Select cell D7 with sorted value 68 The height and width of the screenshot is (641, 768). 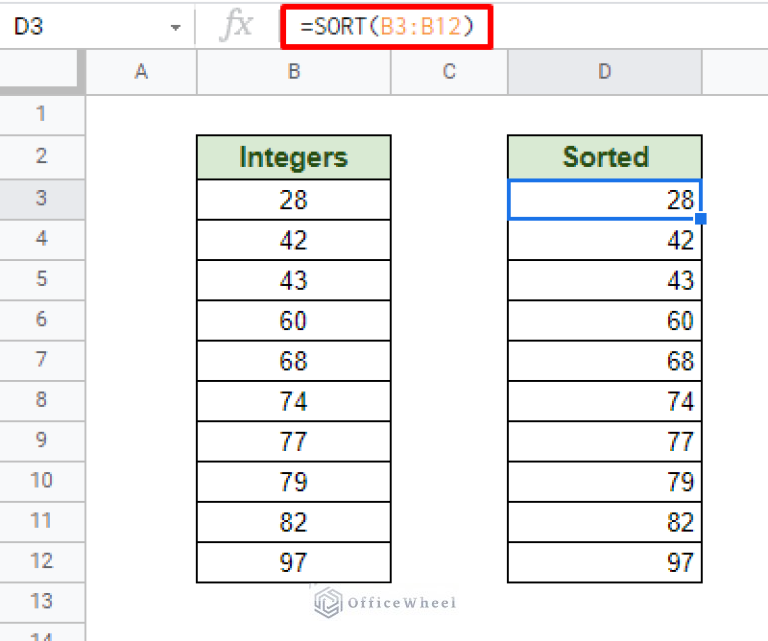click(605, 361)
